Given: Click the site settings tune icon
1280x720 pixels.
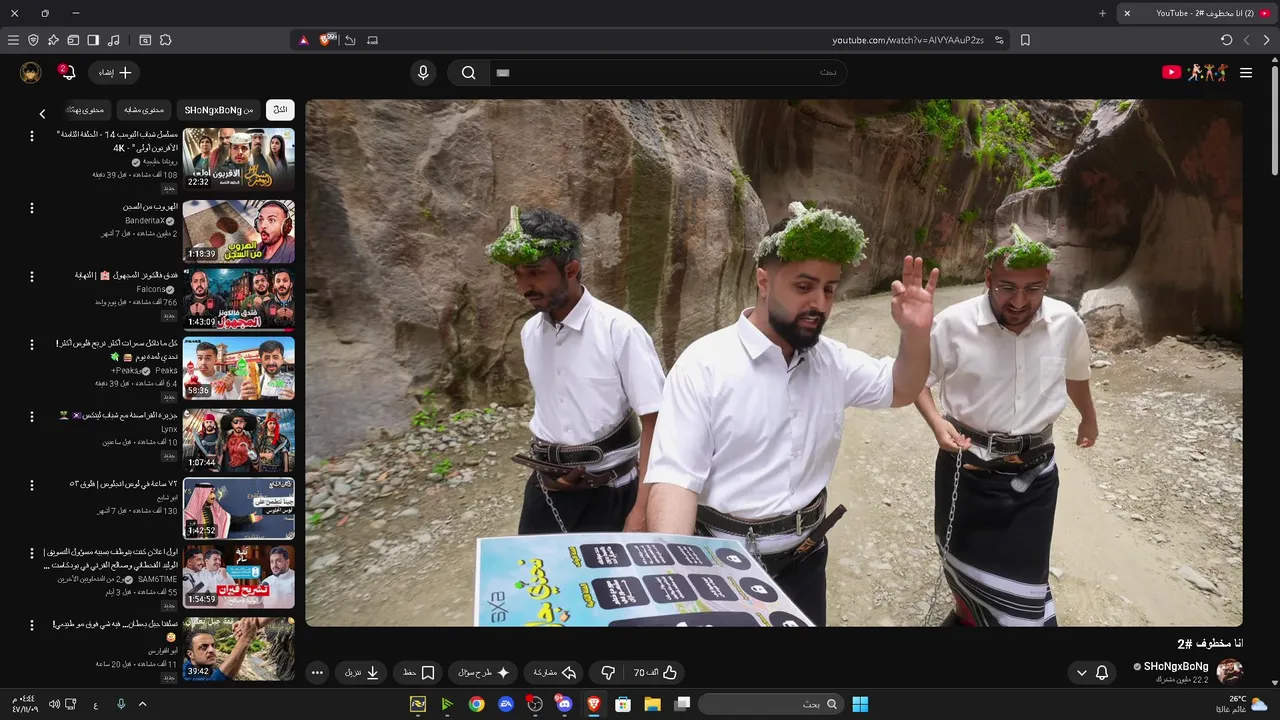Looking at the screenshot, I should [x=999, y=40].
